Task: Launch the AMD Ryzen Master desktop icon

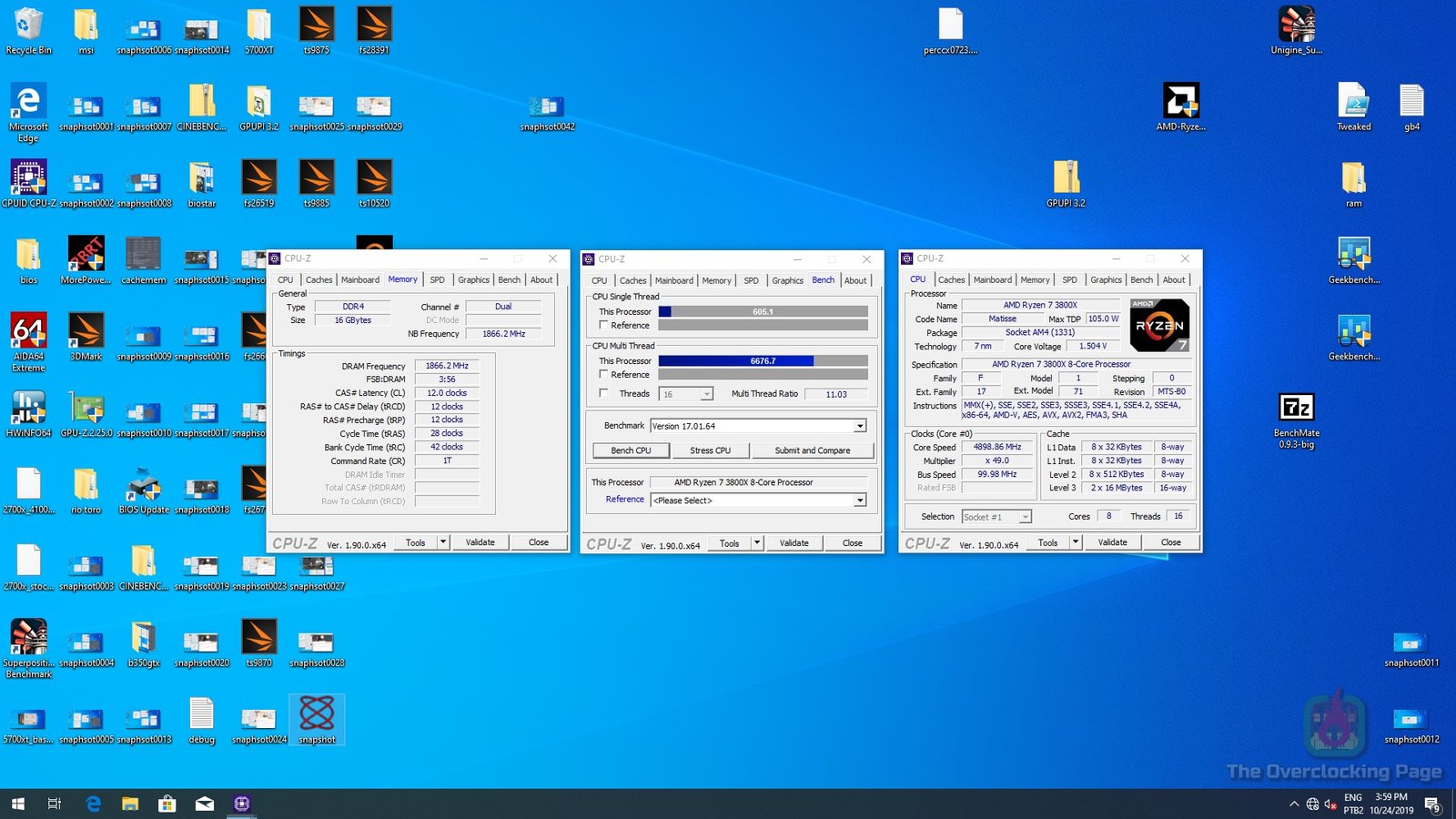Action: click(1180, 101)
